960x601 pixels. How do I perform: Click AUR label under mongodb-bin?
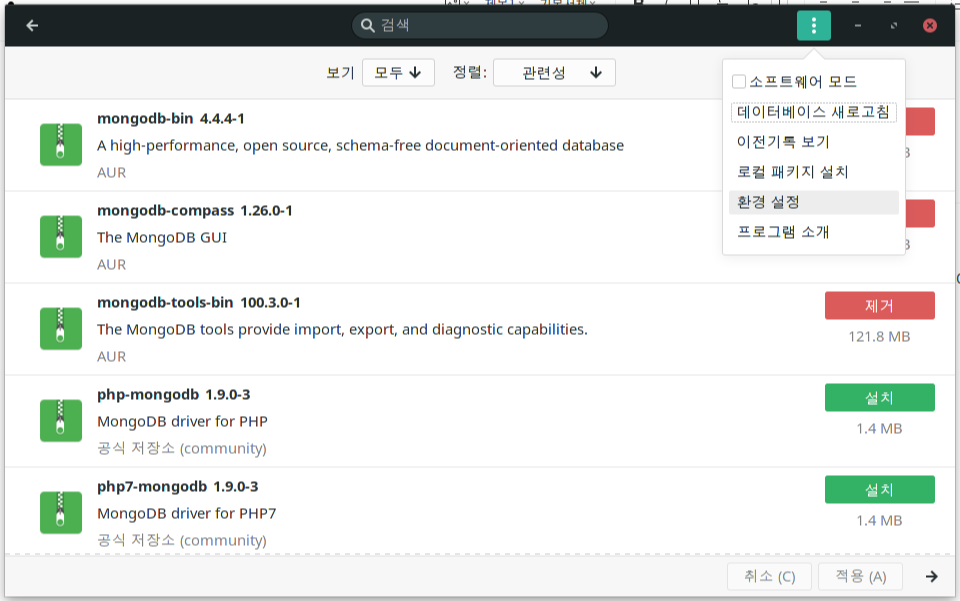[x=111, y=173]
